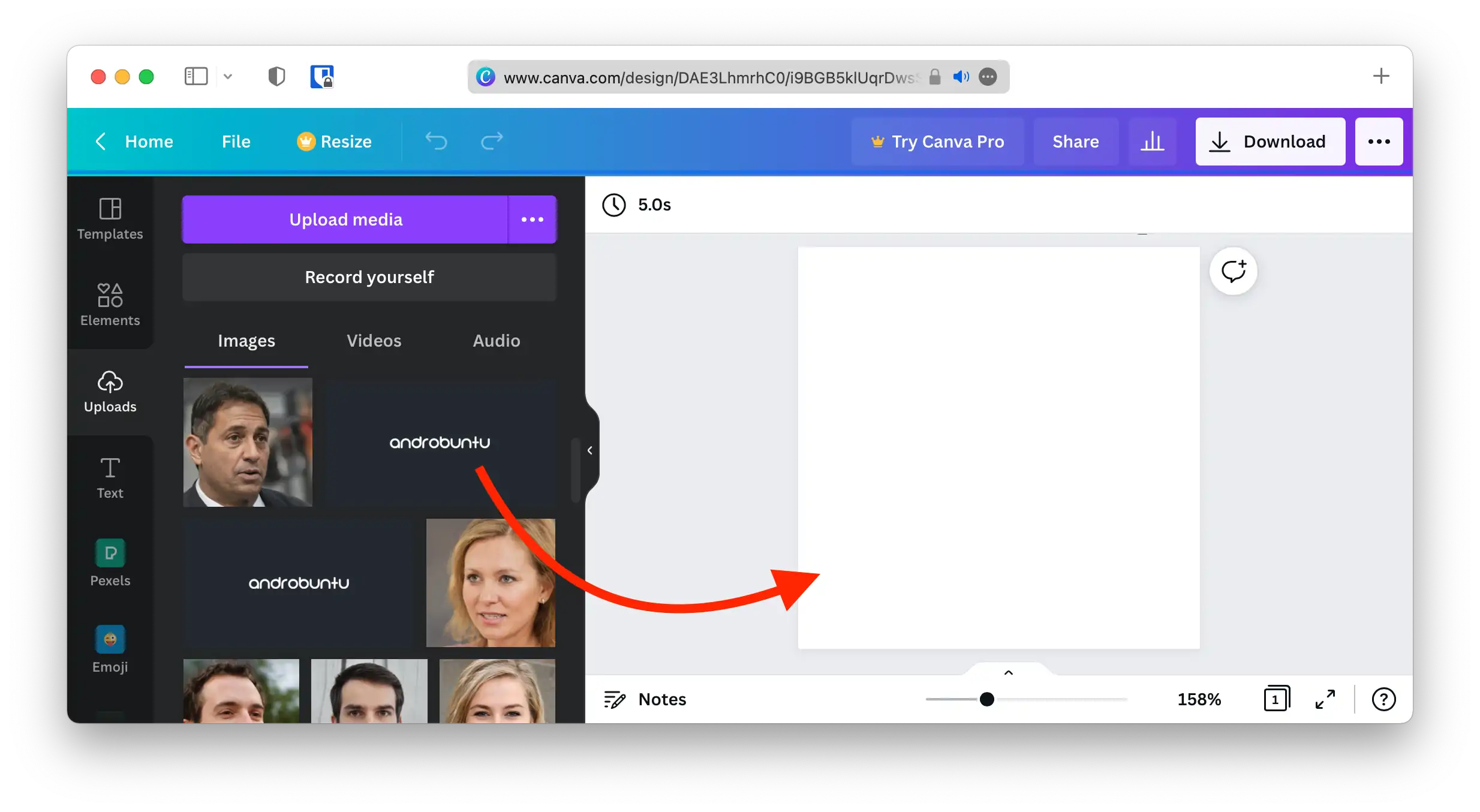The image size is (1480, 812).
Task: Open the sidebar options dropdown in browser toolbar
Action: pyautogui.click(x=228, y=77)
